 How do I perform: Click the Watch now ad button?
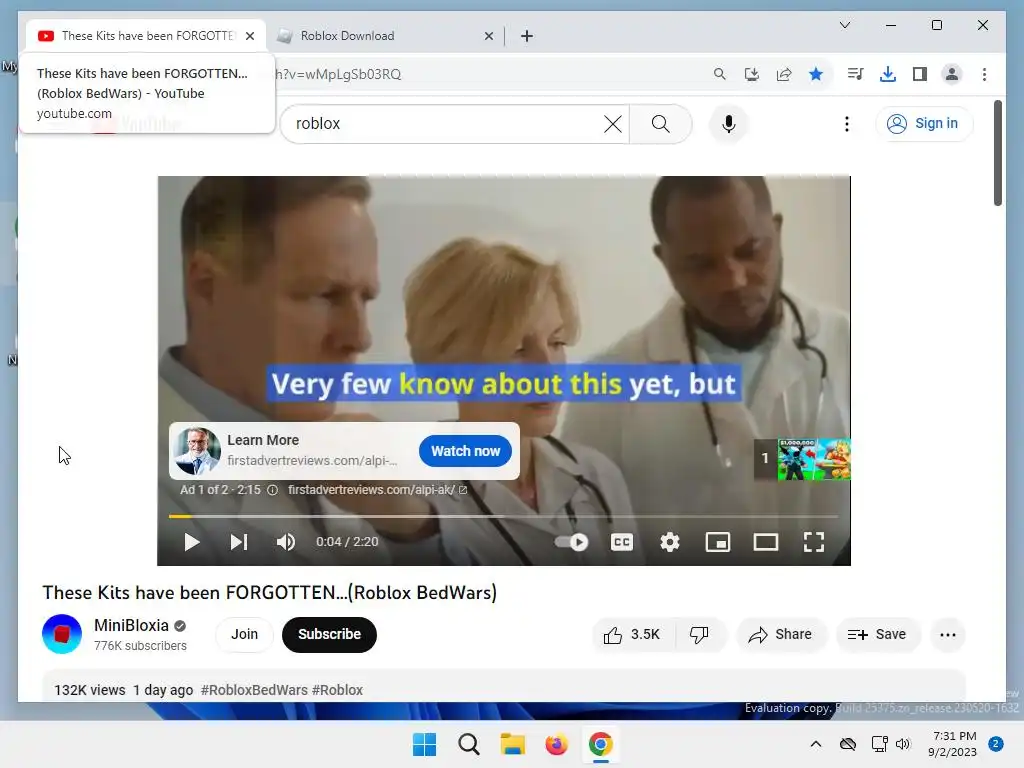tap(465, 451)
